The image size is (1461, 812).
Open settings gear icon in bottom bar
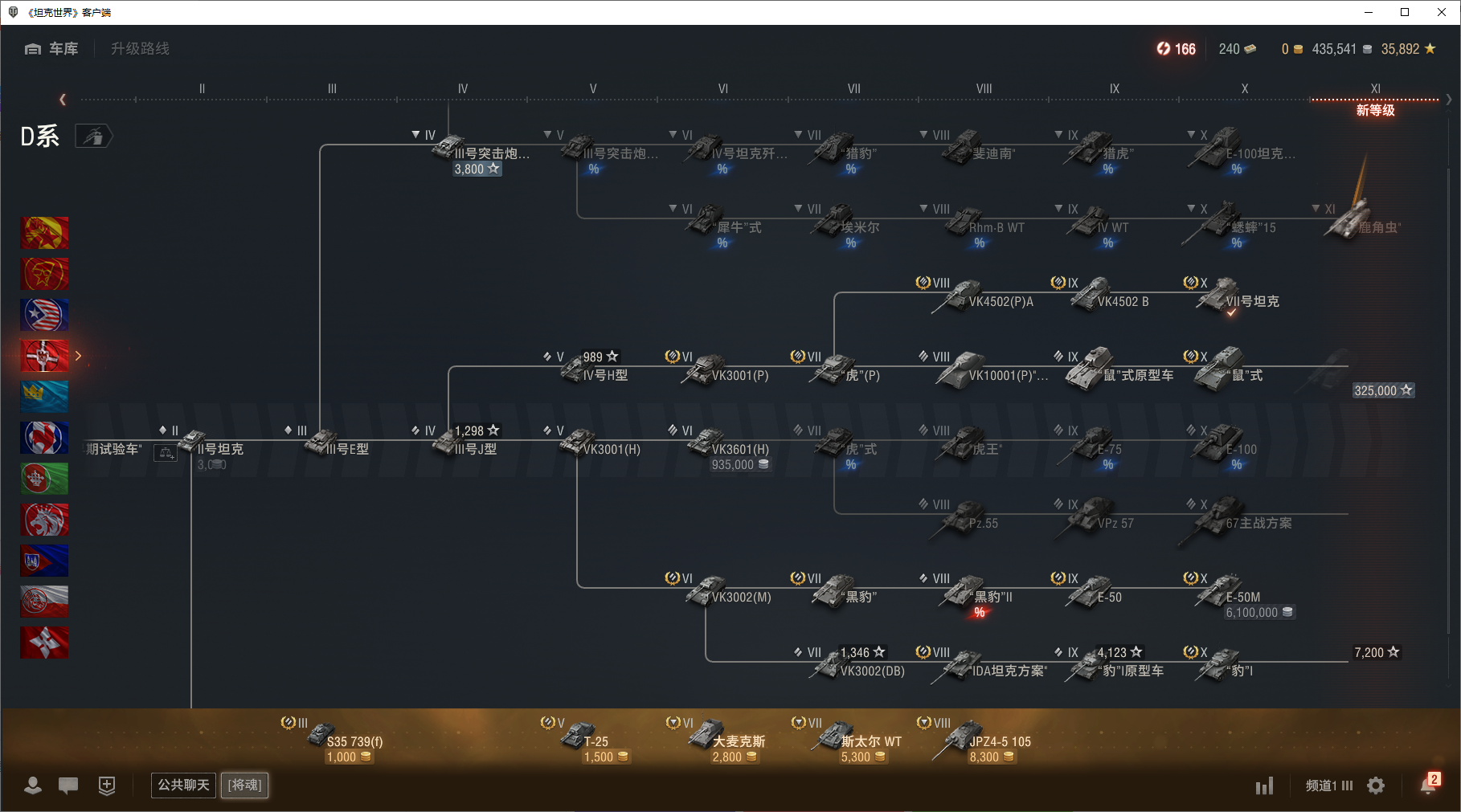pos(1376,785)
